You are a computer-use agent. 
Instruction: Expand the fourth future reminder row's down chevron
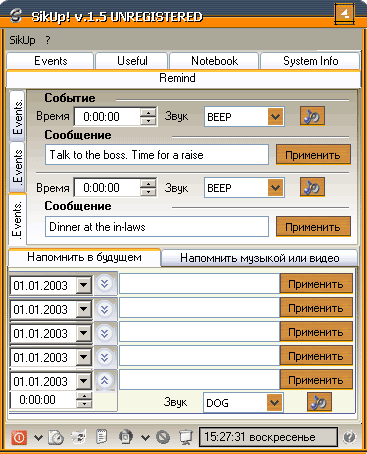click(105, 357)
